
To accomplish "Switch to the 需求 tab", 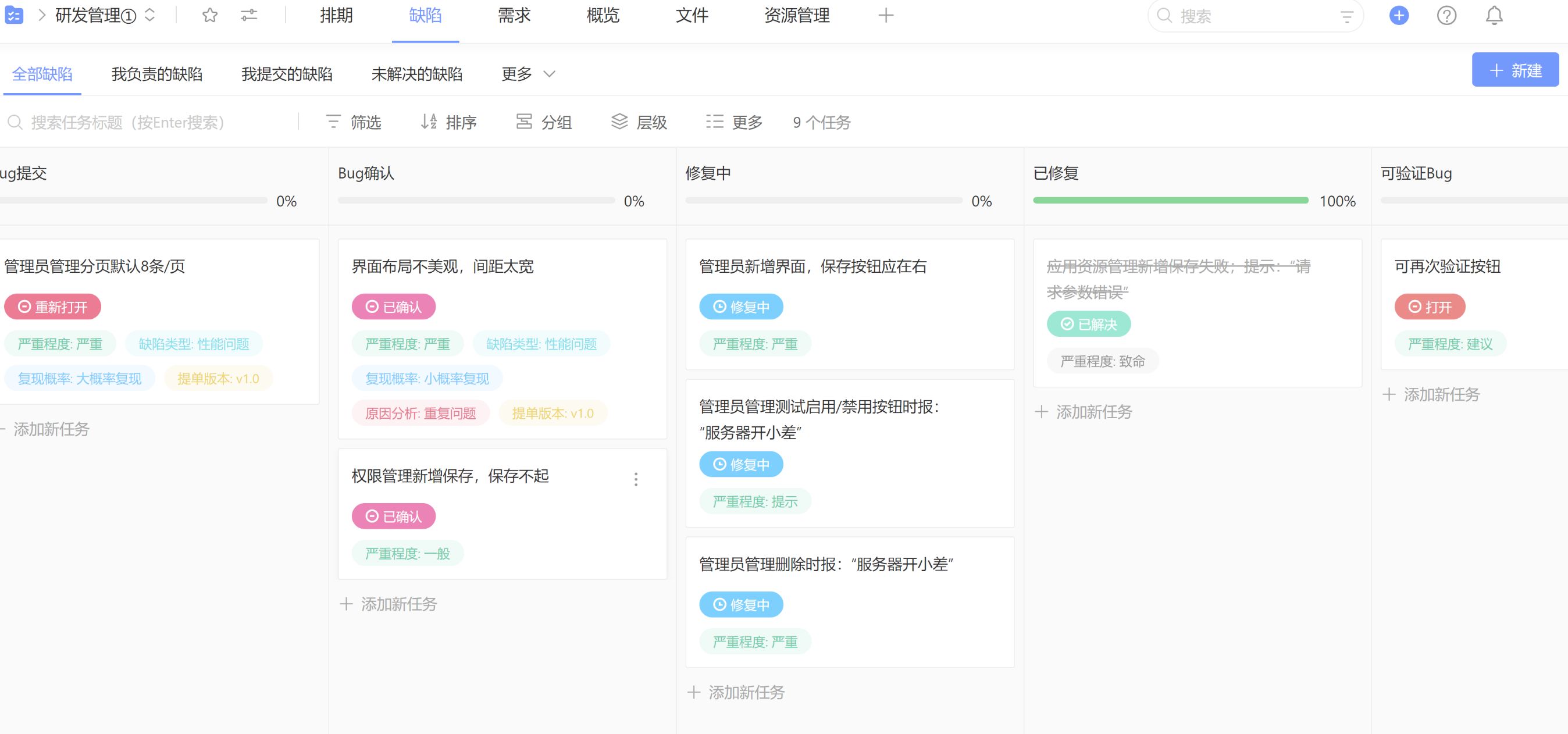I will [514, 15].
